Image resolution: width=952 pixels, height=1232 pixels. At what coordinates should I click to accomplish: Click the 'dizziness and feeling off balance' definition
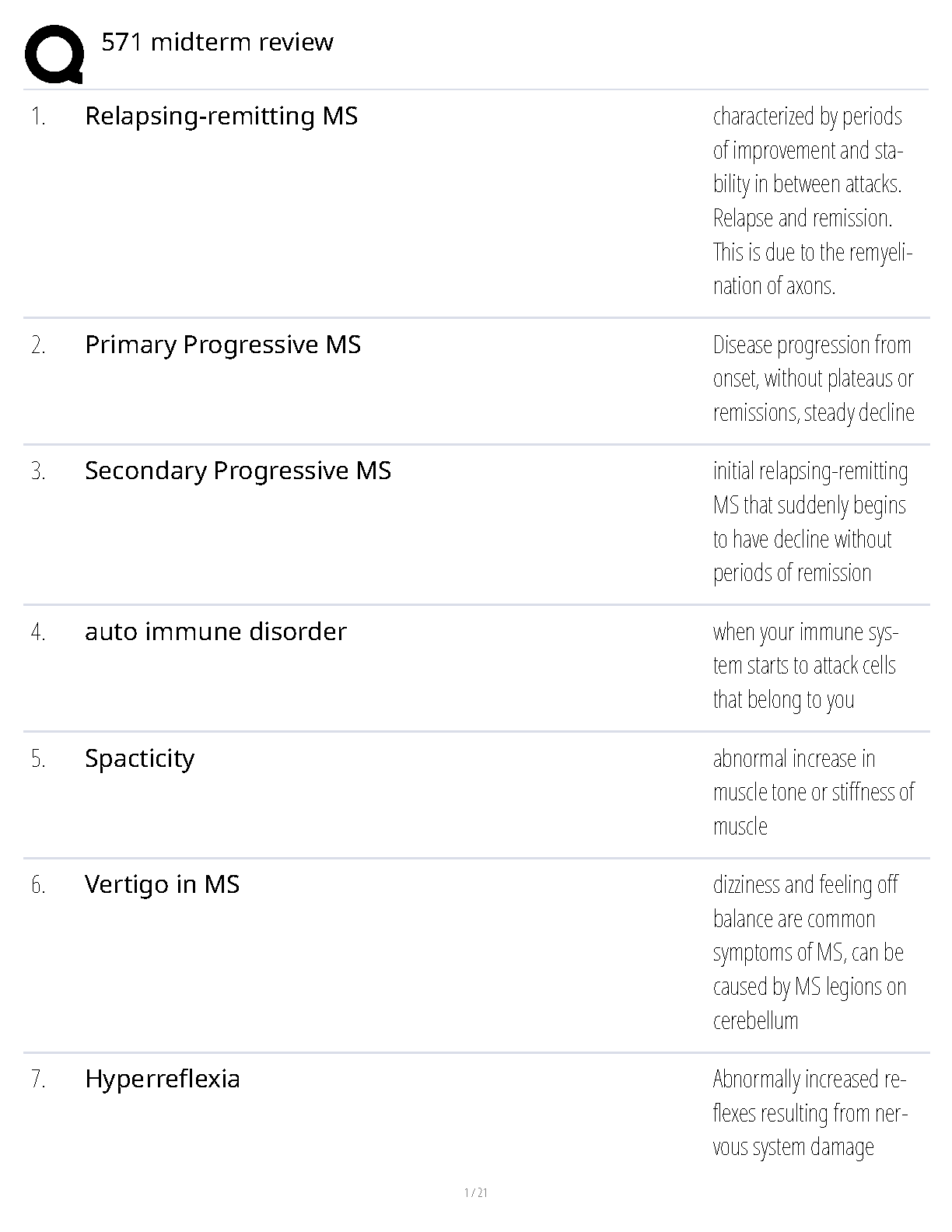(x=809, y=953)
